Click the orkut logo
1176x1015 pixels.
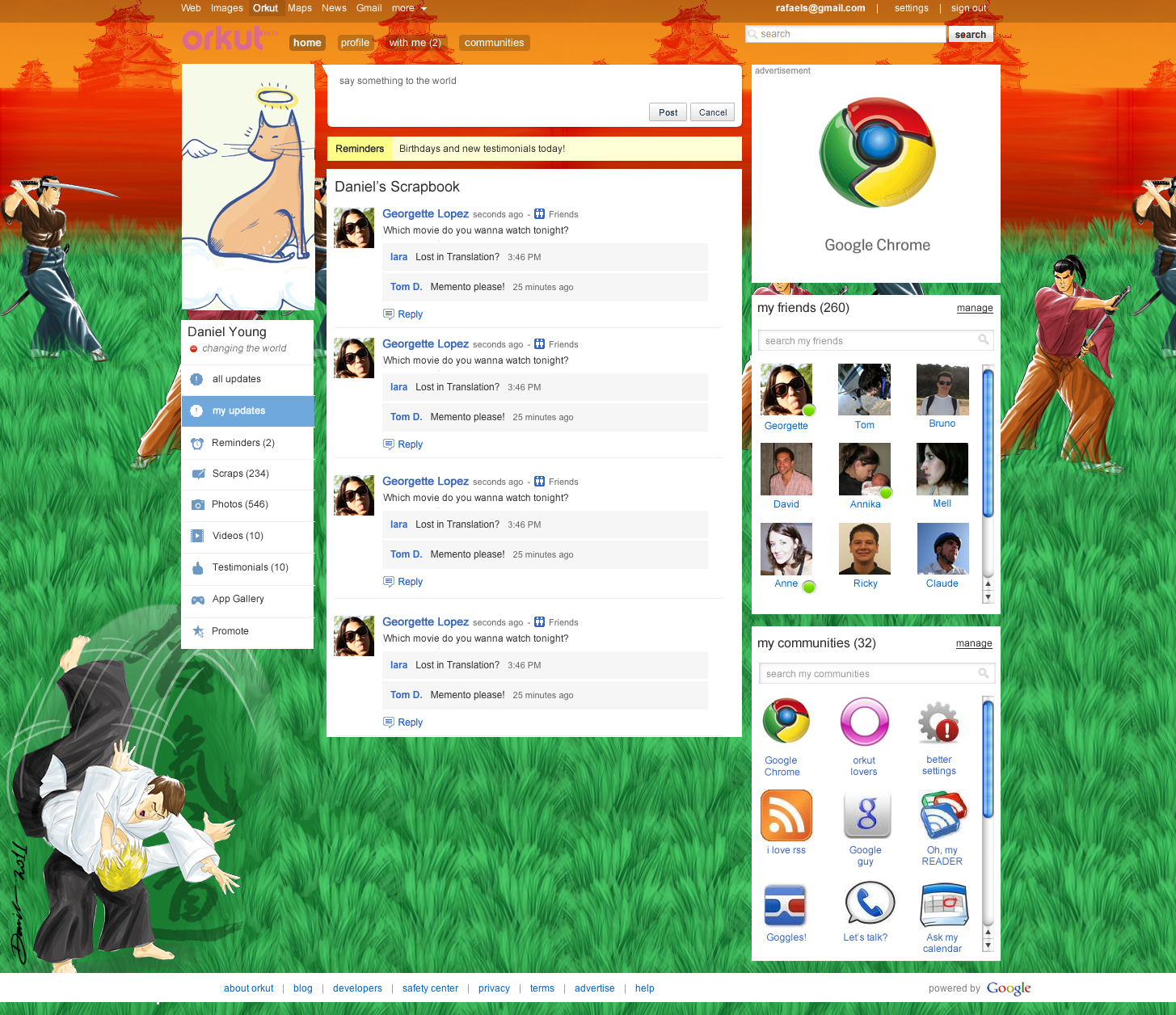click(x=223, y=38)
